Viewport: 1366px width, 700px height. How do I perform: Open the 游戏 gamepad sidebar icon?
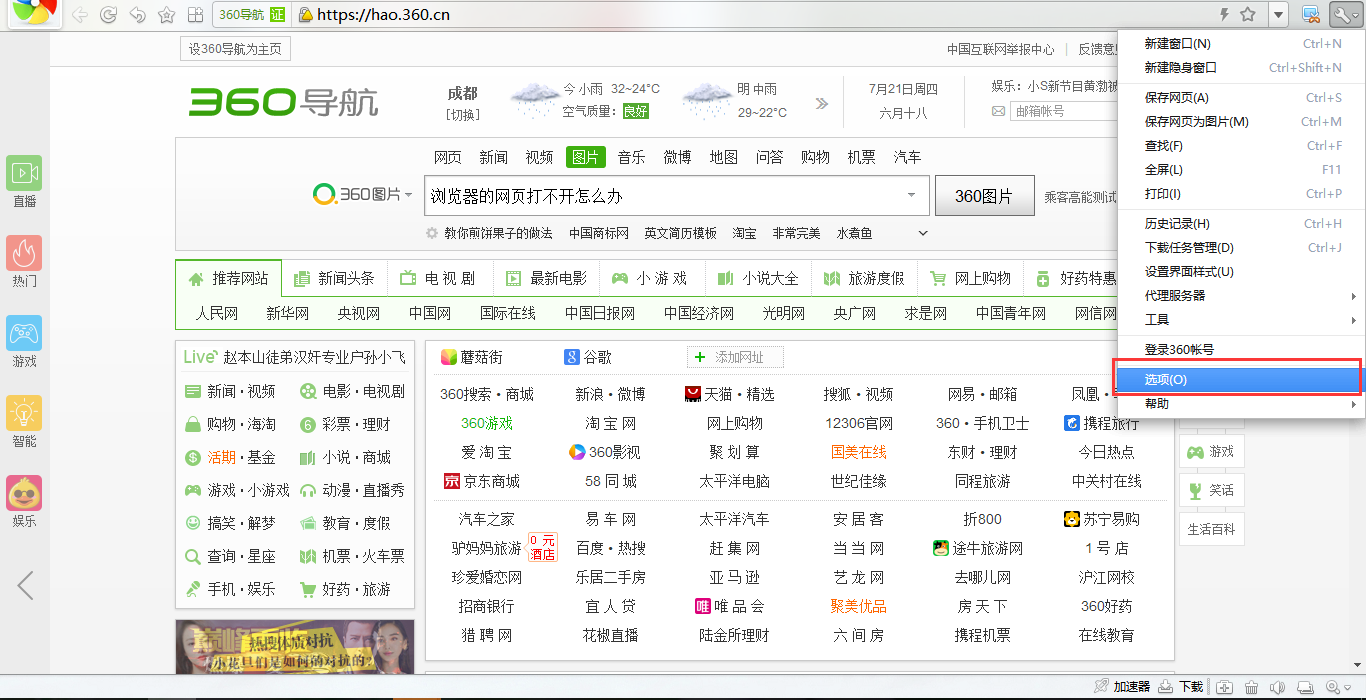[x=24, y=333]
